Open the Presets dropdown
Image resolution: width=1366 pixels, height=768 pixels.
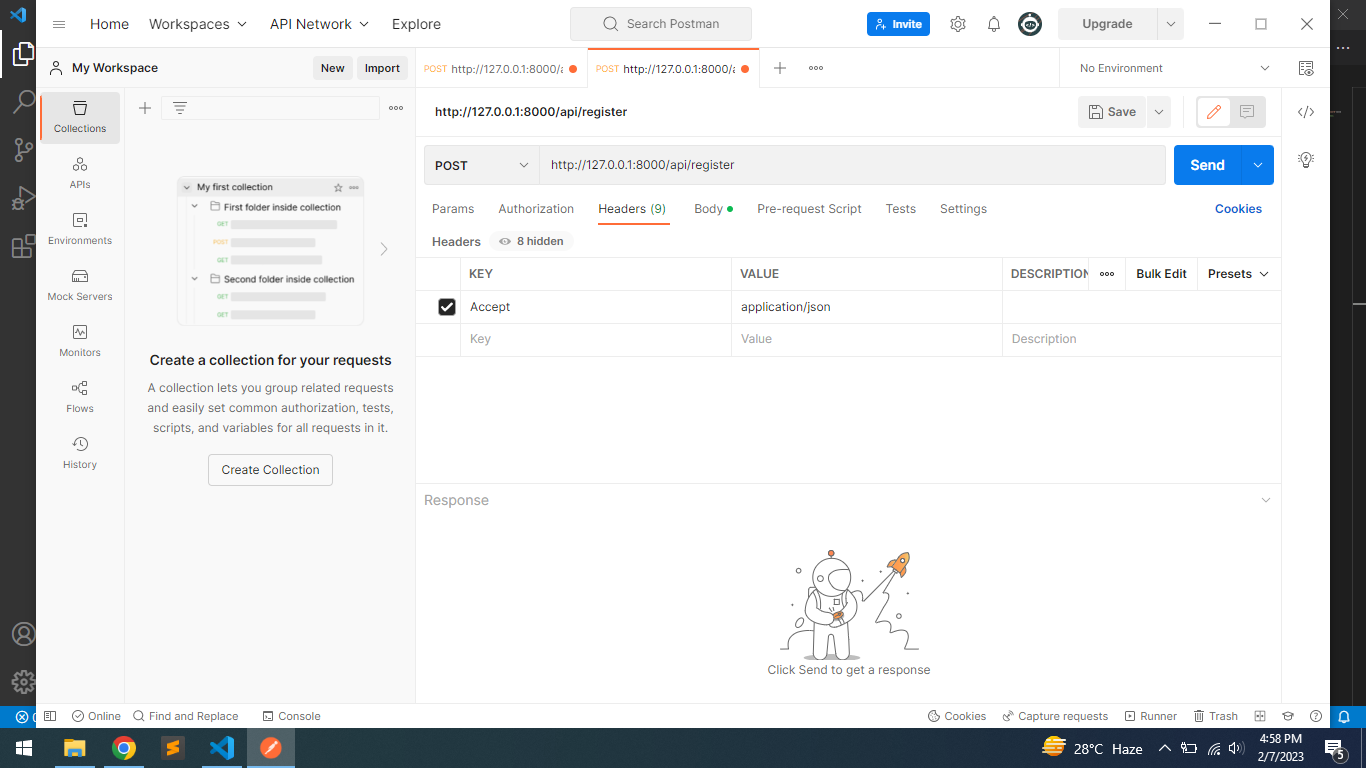click(1238, 274)
